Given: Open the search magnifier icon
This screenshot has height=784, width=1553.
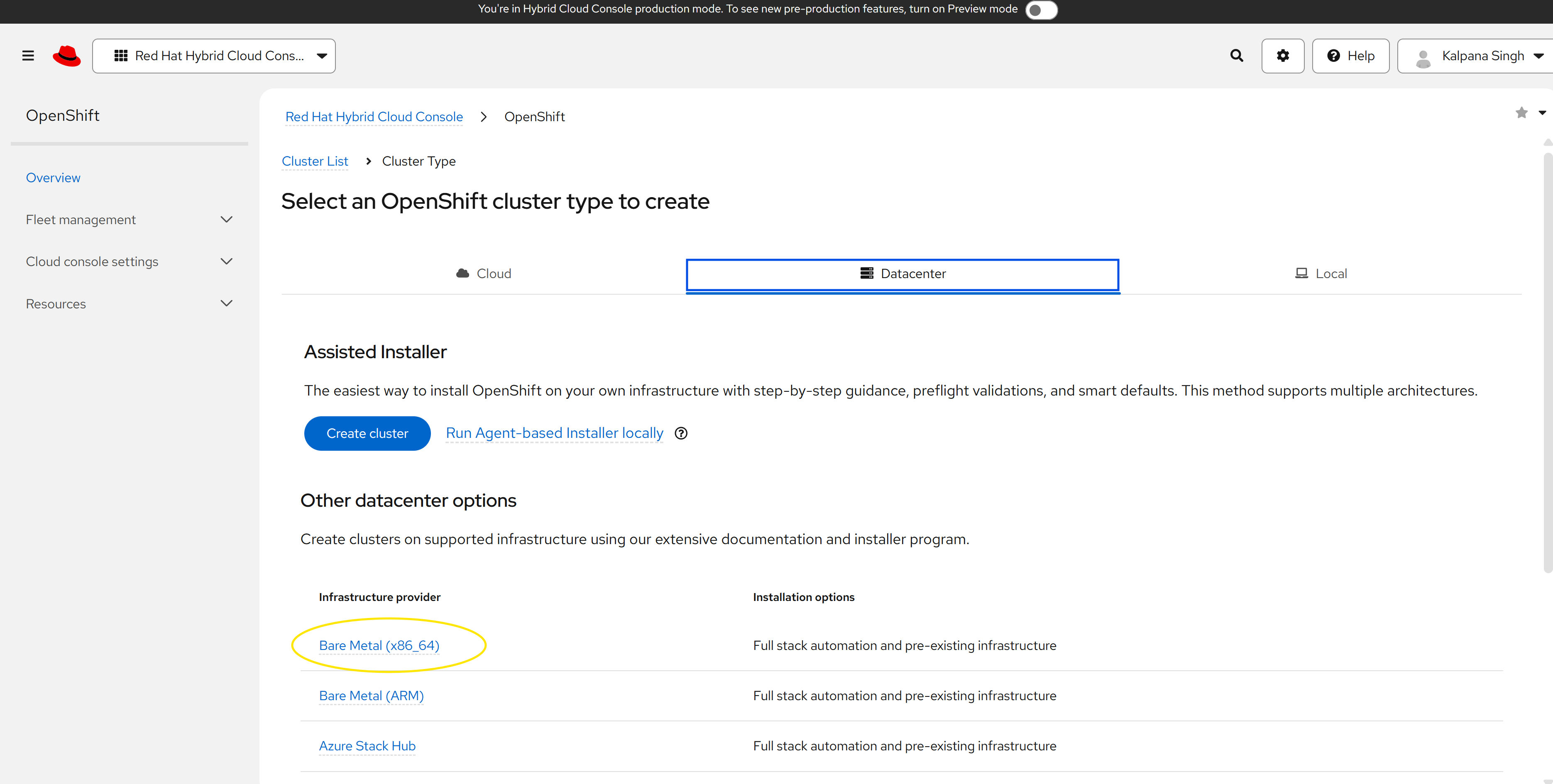Looking at the screenshot, I should click(x=1237, y=56).
